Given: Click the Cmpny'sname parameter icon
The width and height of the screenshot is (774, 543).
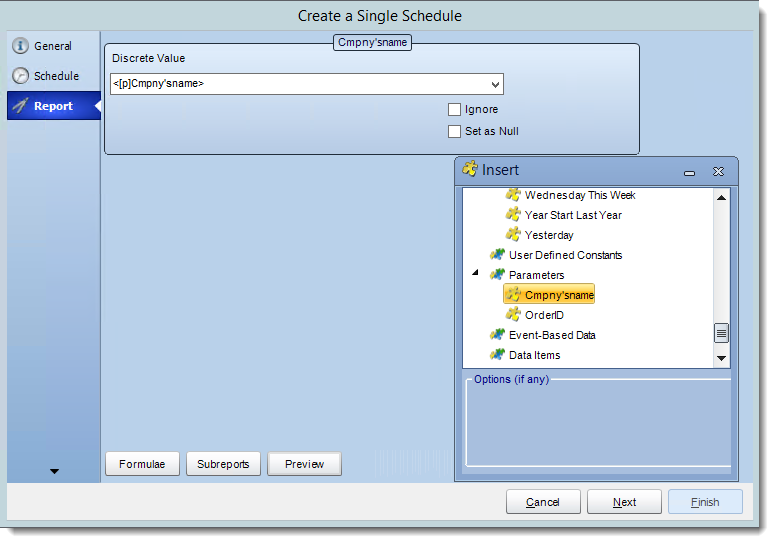Looking at the screenshot, I should 513,295.
